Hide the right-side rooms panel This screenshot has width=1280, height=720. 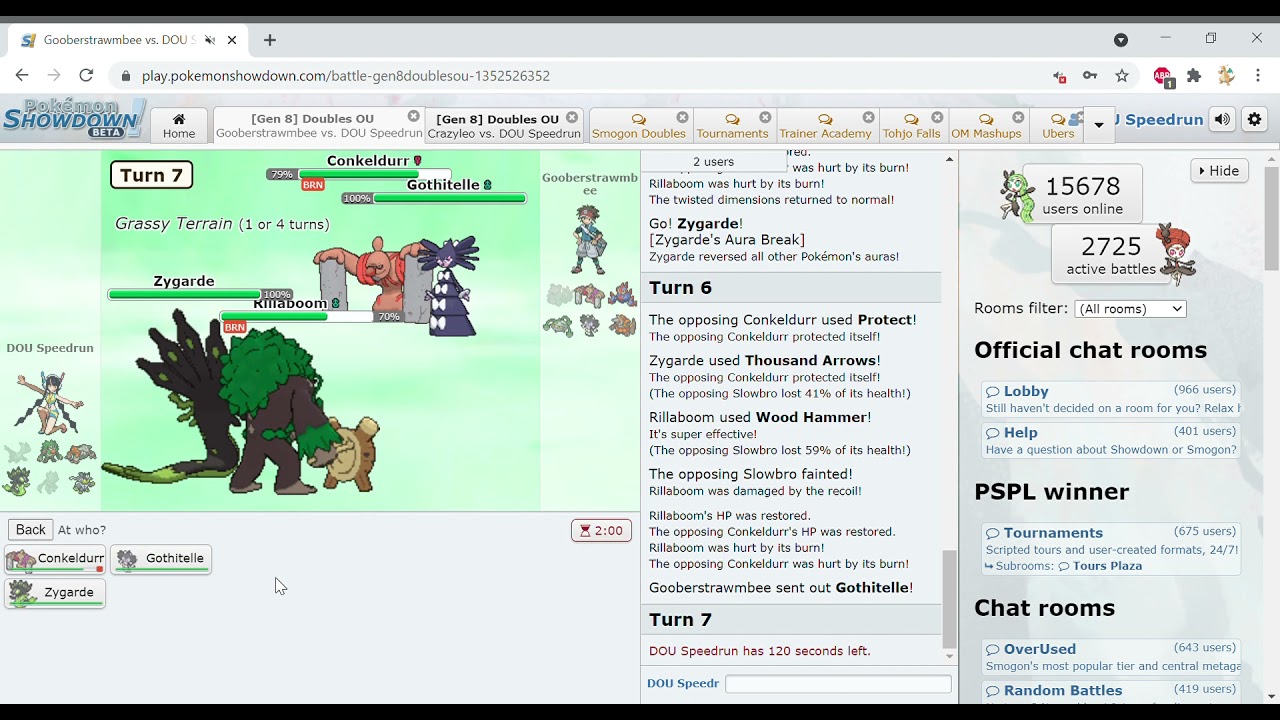point(1219,171)
